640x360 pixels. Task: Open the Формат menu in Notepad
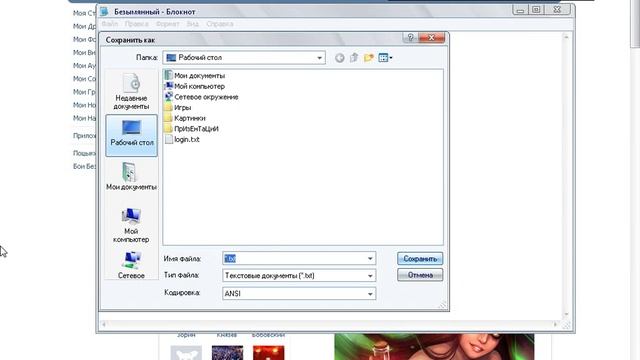[x=167, y=24]
